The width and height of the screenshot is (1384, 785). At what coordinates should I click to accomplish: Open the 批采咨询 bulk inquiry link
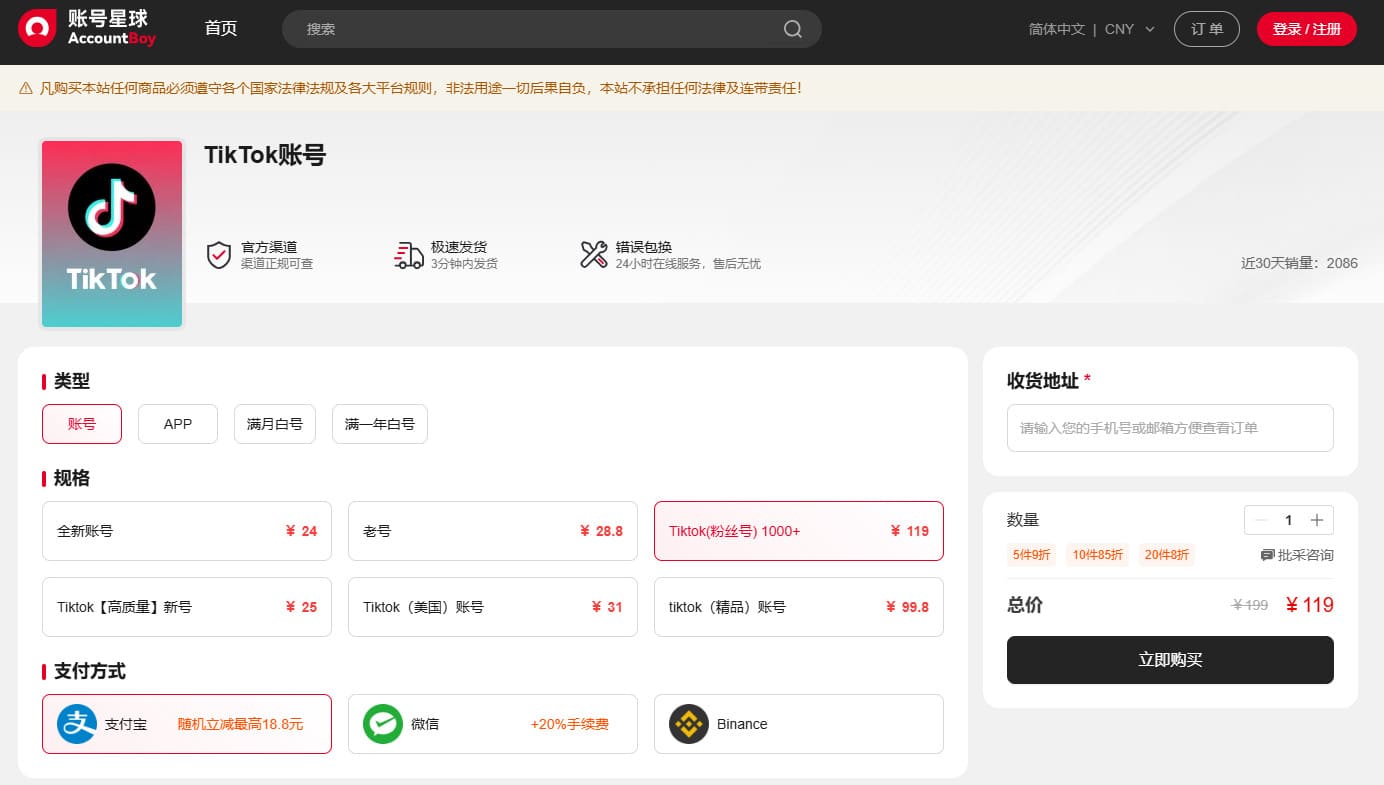[x=1297, y=555]
